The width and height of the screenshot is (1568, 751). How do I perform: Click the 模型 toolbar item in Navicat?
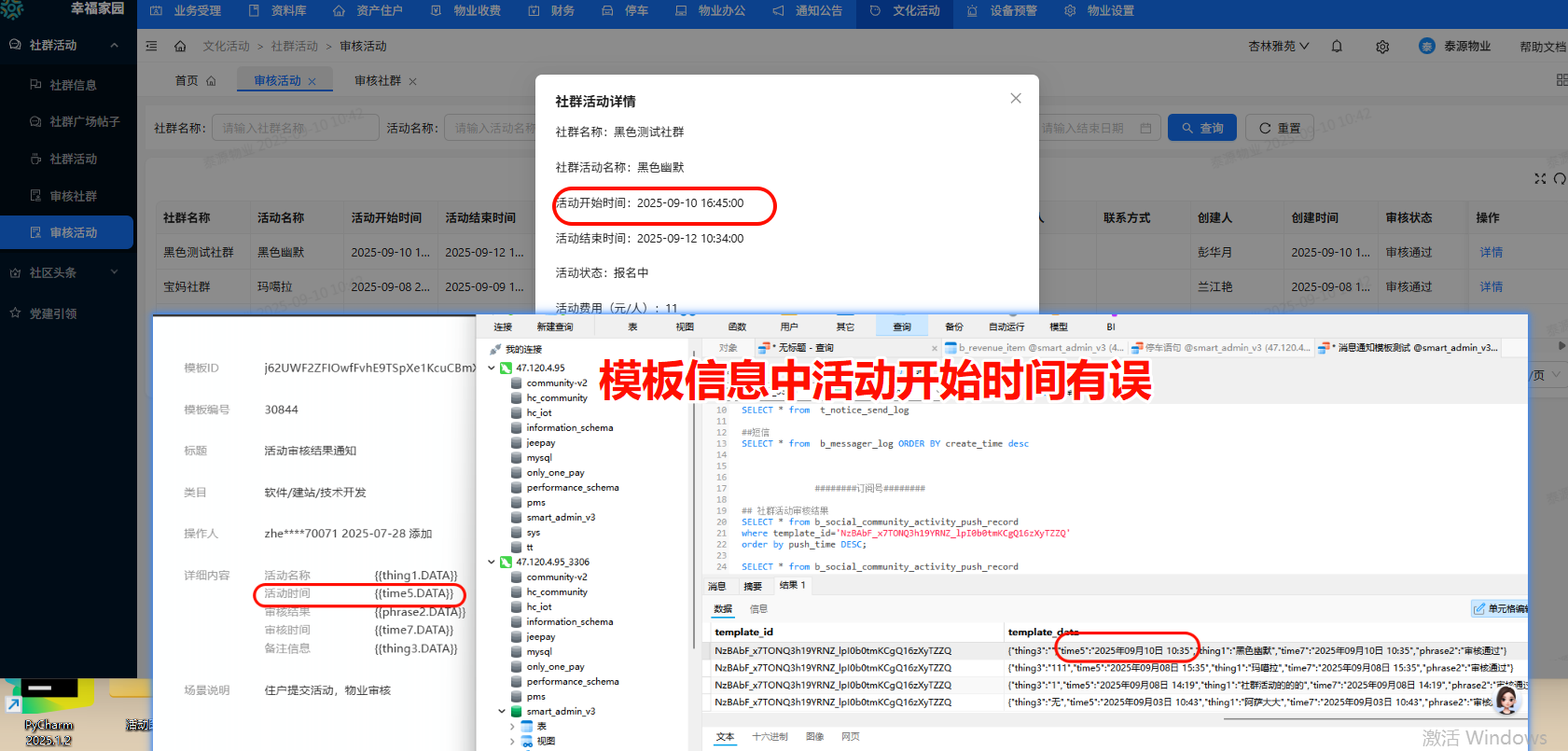(1059, 327)
